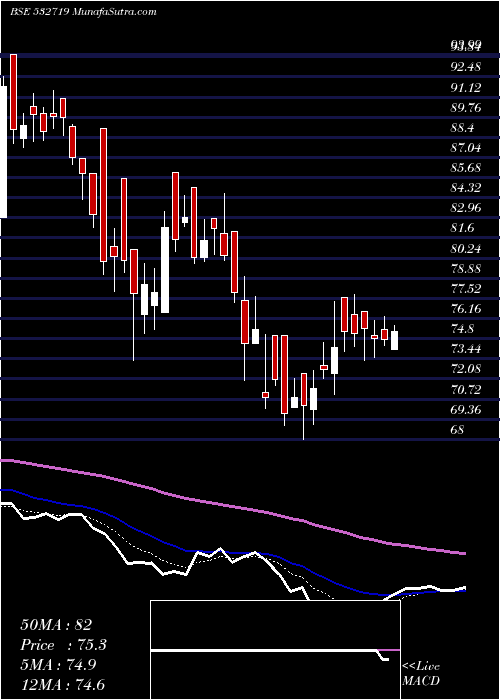Select the last white candlestick on the right
The height and width of the screenshot is (700, 500).
tap(394, 340)
